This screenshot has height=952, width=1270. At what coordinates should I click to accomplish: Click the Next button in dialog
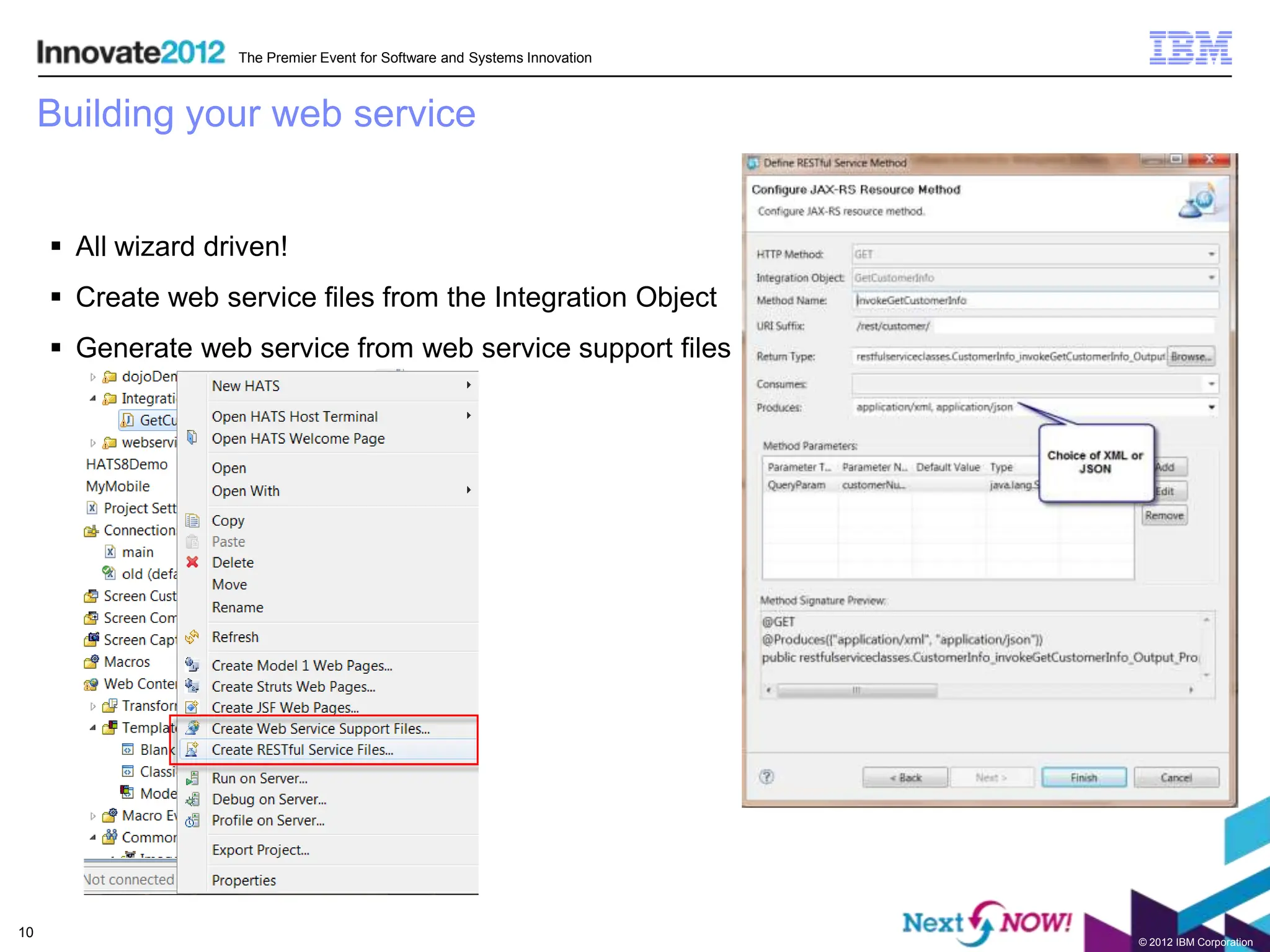pos(991,777)
